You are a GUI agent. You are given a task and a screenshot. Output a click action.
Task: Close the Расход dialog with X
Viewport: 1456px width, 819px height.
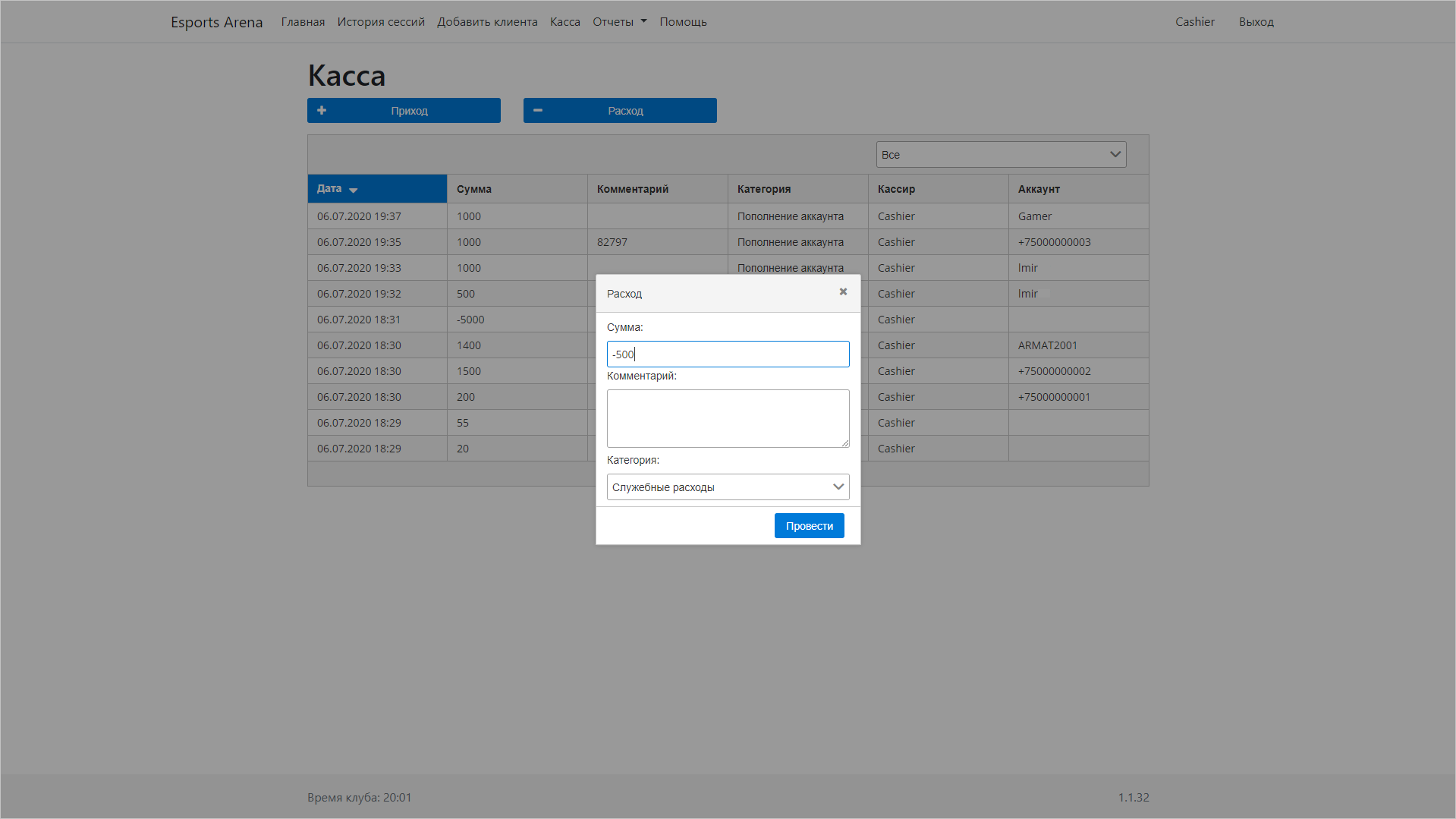pos(843,292)
